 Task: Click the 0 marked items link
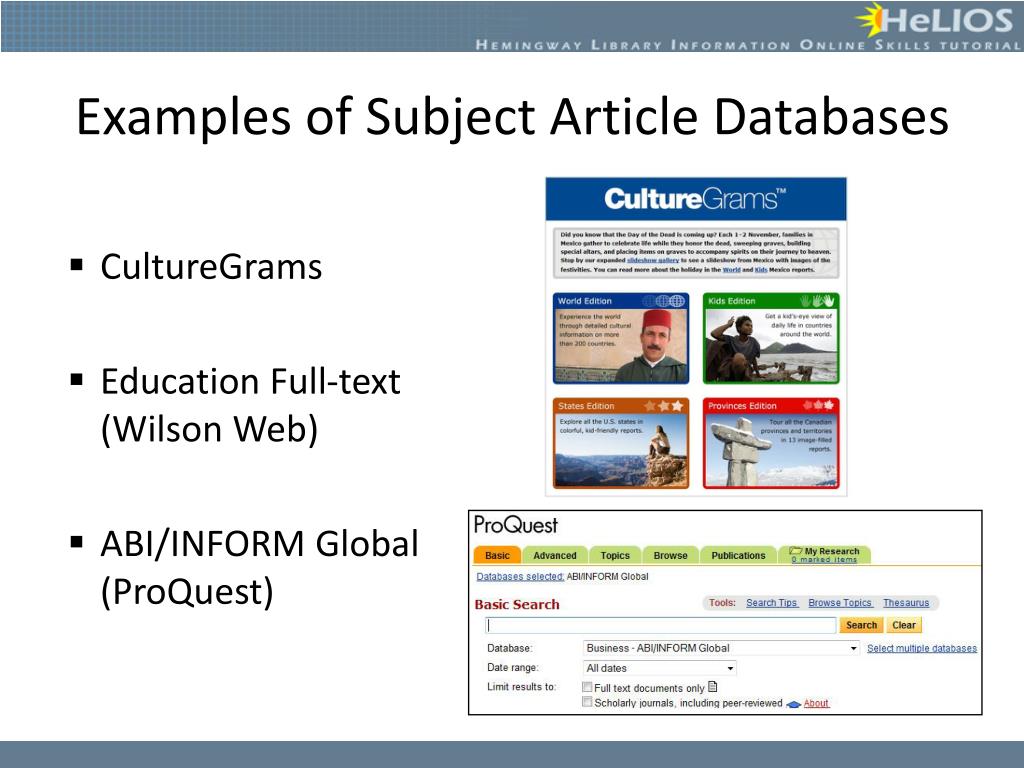coord(824,560)
